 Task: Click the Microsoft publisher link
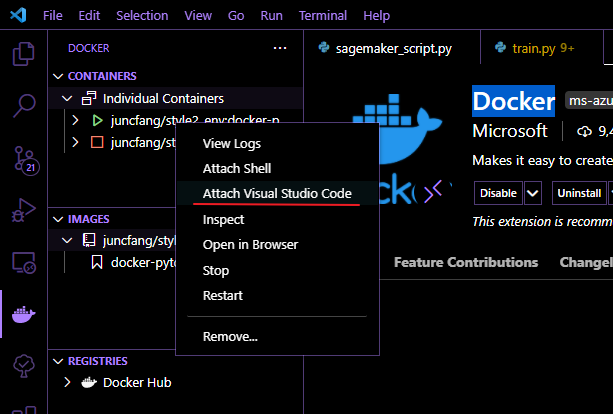point(510,131)
